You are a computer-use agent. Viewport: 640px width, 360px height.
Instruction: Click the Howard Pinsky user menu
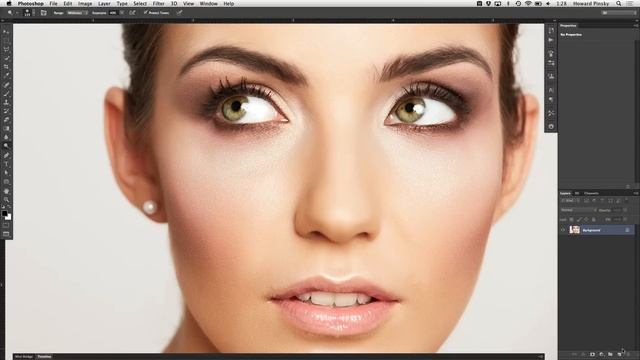(x=591, y=4)
